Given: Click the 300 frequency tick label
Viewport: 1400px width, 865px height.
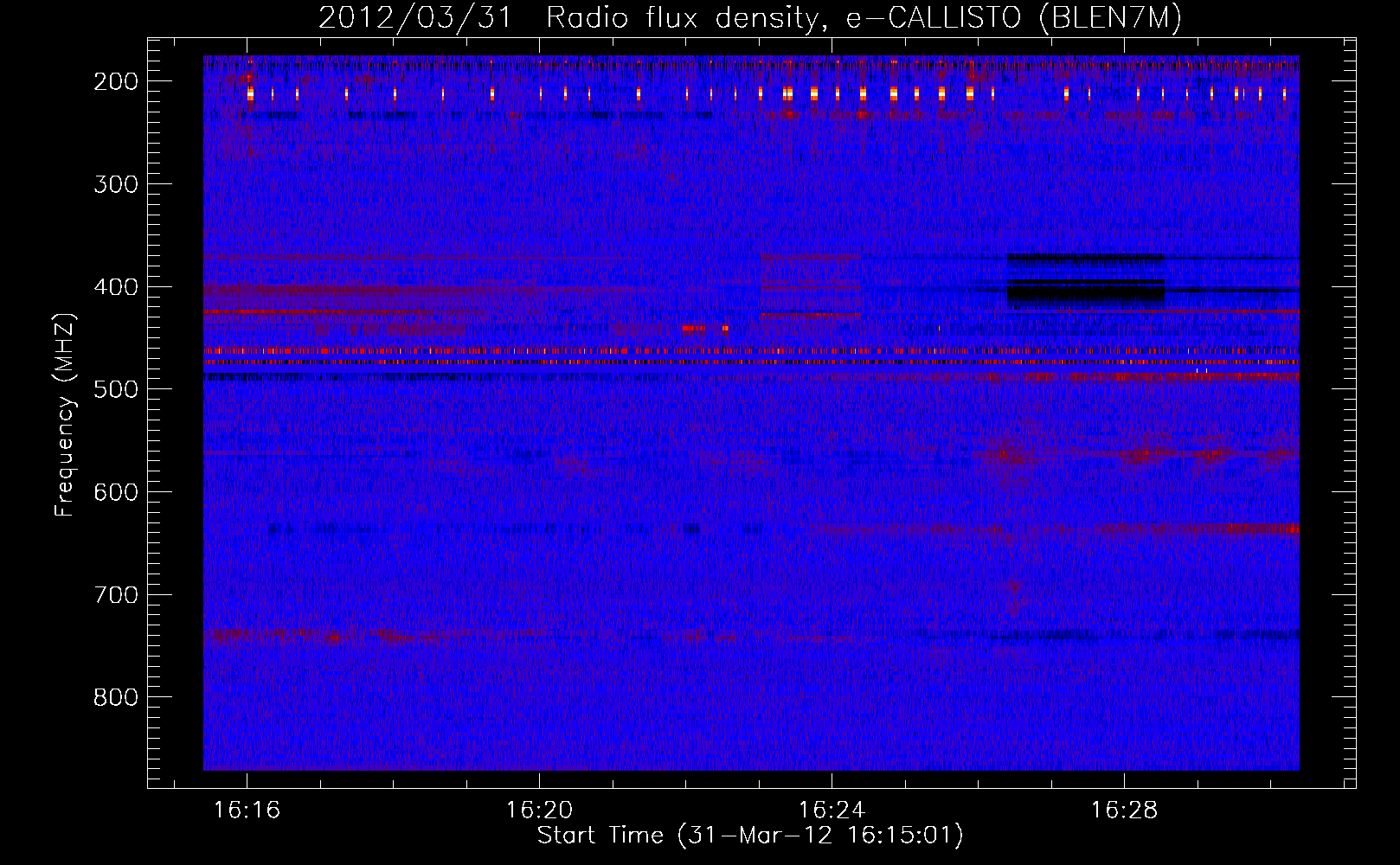Looking at the screenshot, I should tap(115, 184).
